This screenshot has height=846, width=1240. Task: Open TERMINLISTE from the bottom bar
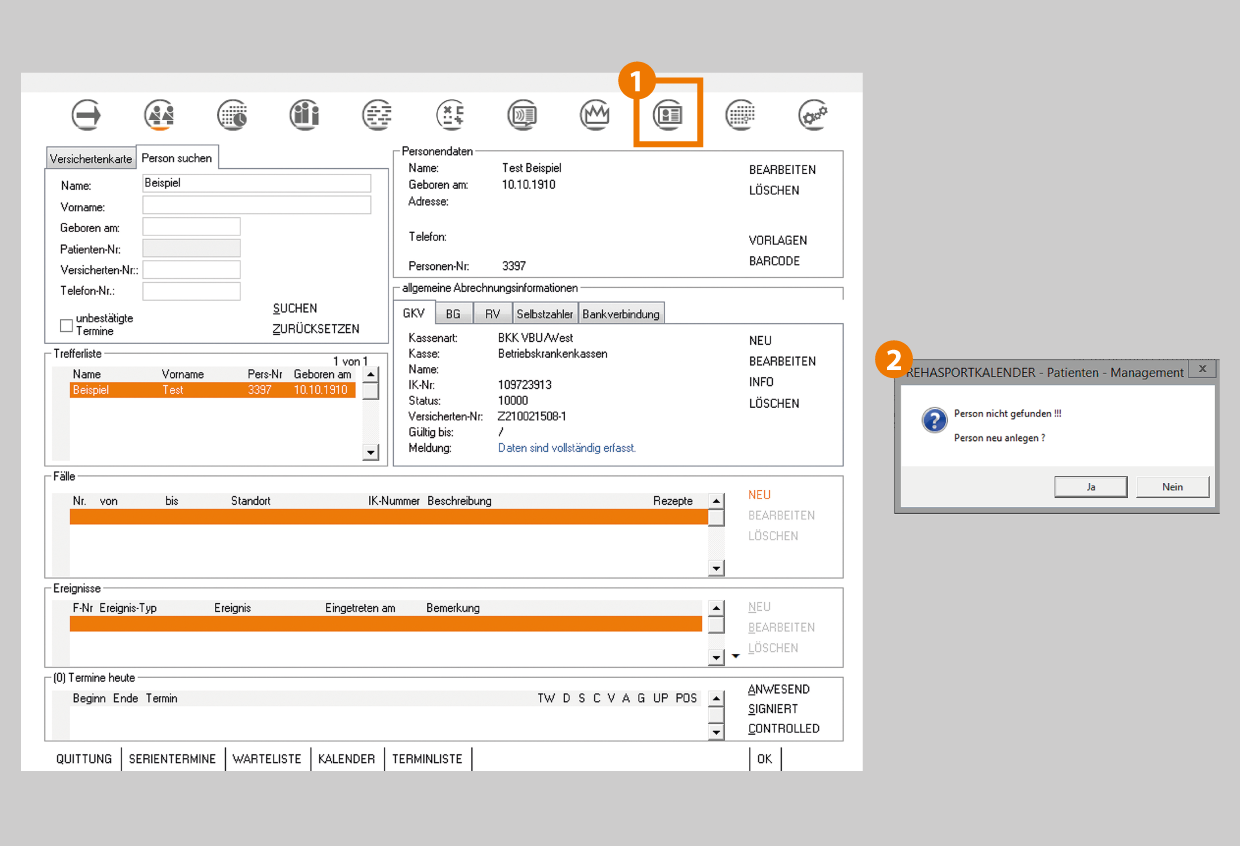(427, 759)
